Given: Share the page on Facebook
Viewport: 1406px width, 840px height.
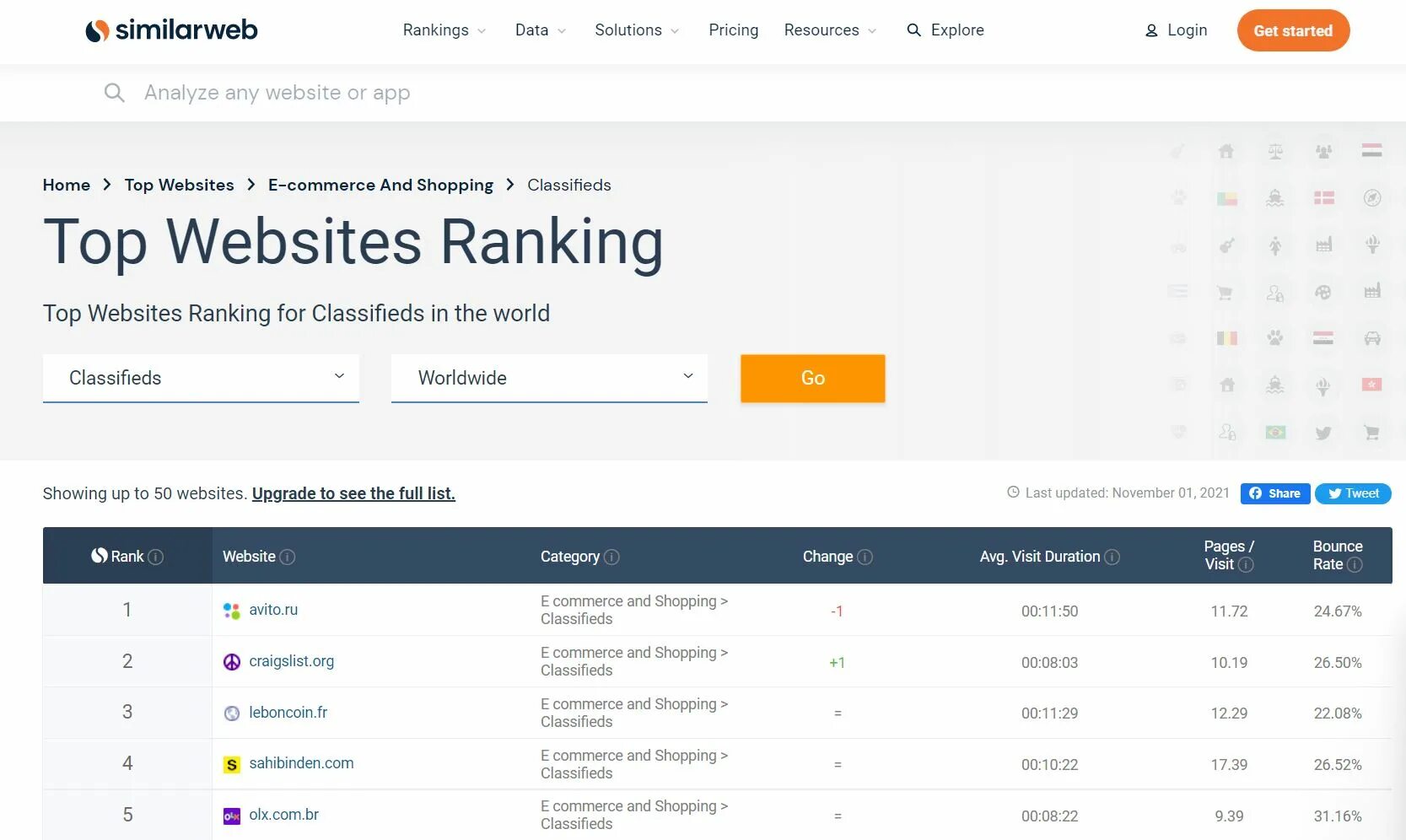Looking at the screenshot, I should click(1274, 493).
